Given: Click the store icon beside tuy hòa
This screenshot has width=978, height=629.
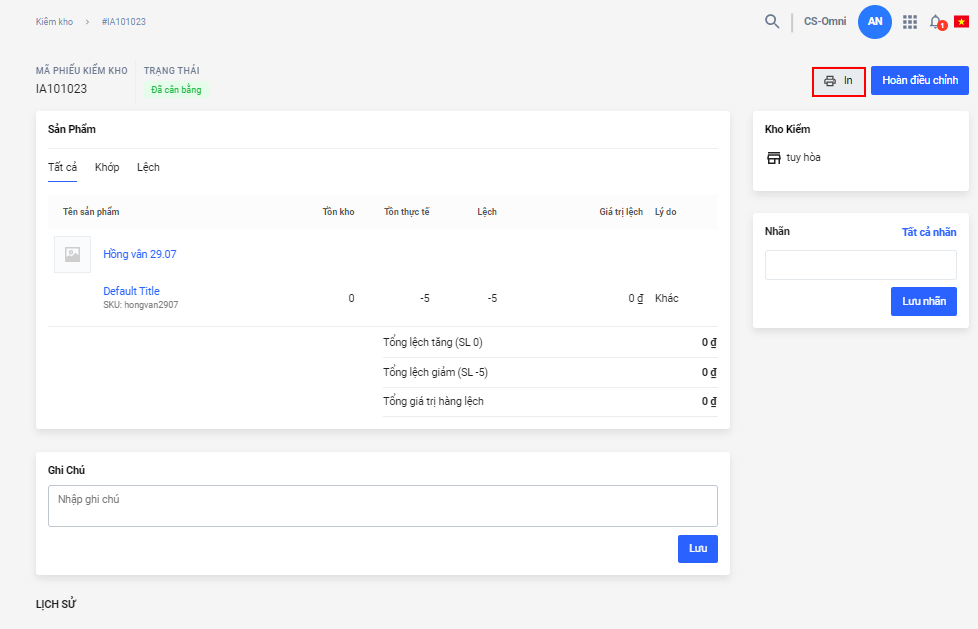Looking at the screenshot, I should tap(773, 158).
